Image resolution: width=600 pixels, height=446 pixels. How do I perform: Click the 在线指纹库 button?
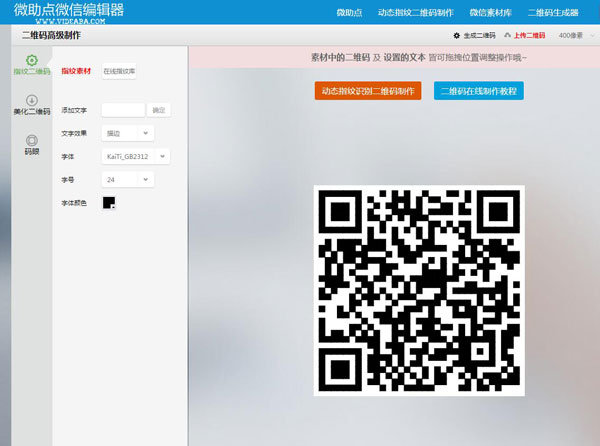[119, 71]
